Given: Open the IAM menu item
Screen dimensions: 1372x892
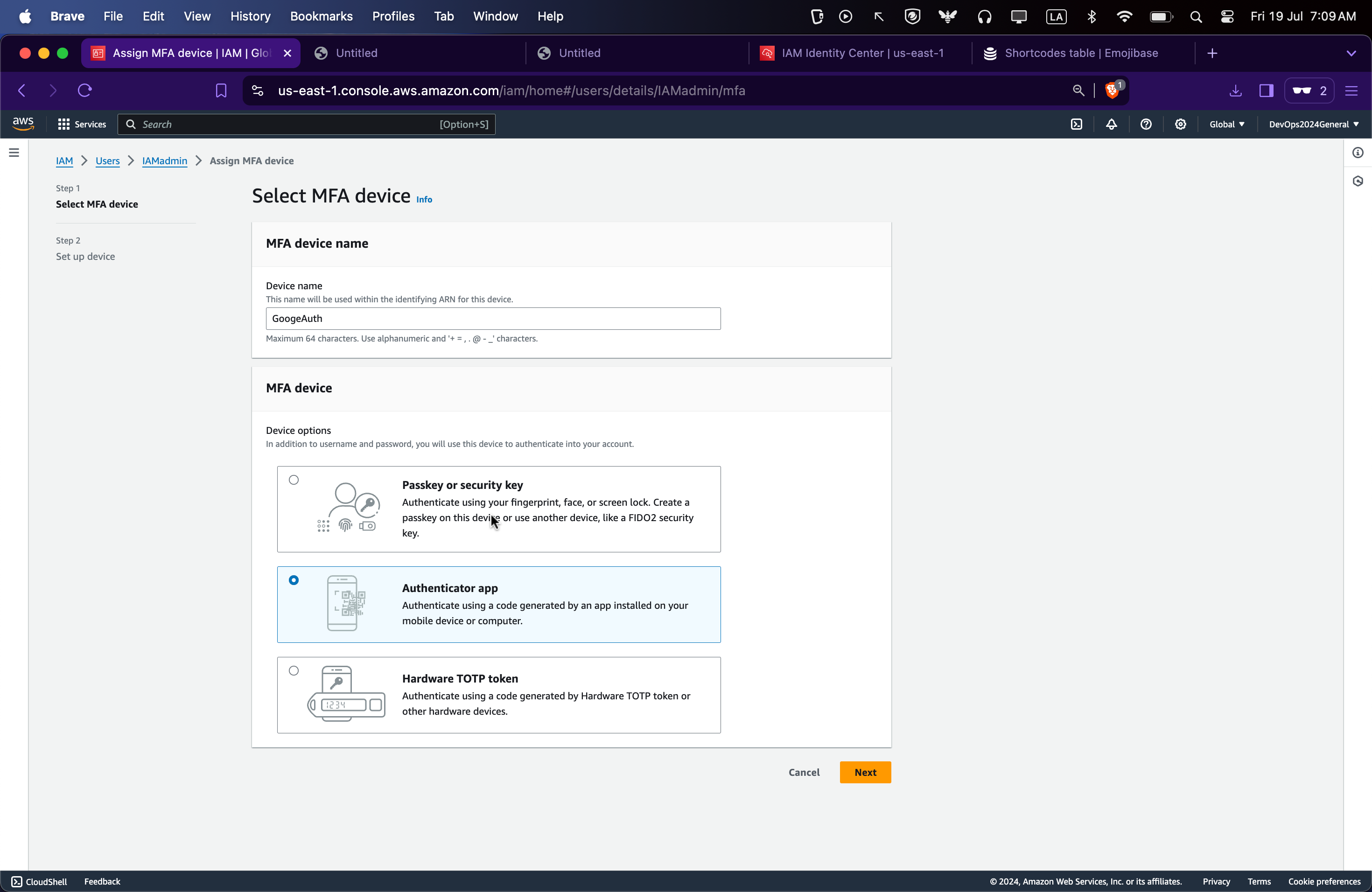Looking at the screenshot, I should point(64,160).
